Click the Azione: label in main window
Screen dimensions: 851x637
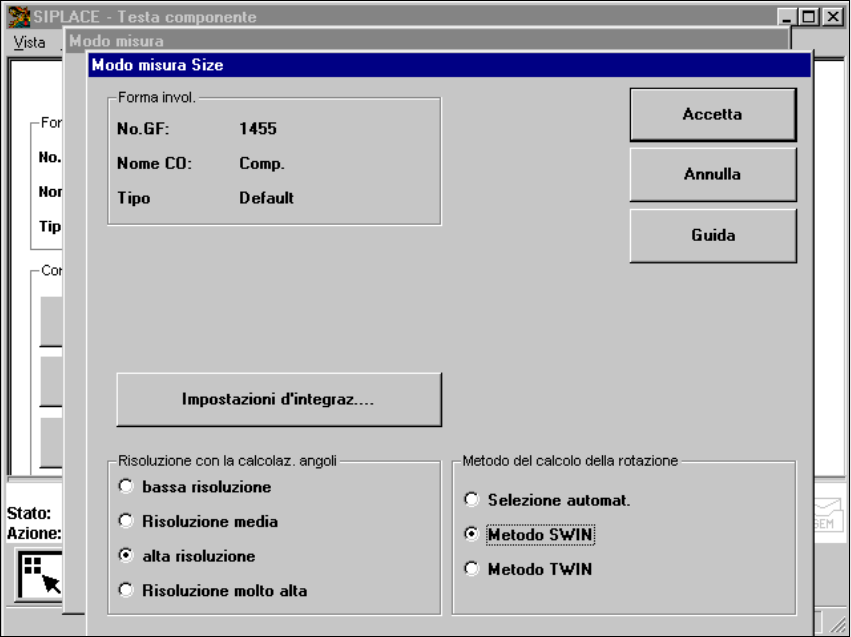(x=34, y=533)
